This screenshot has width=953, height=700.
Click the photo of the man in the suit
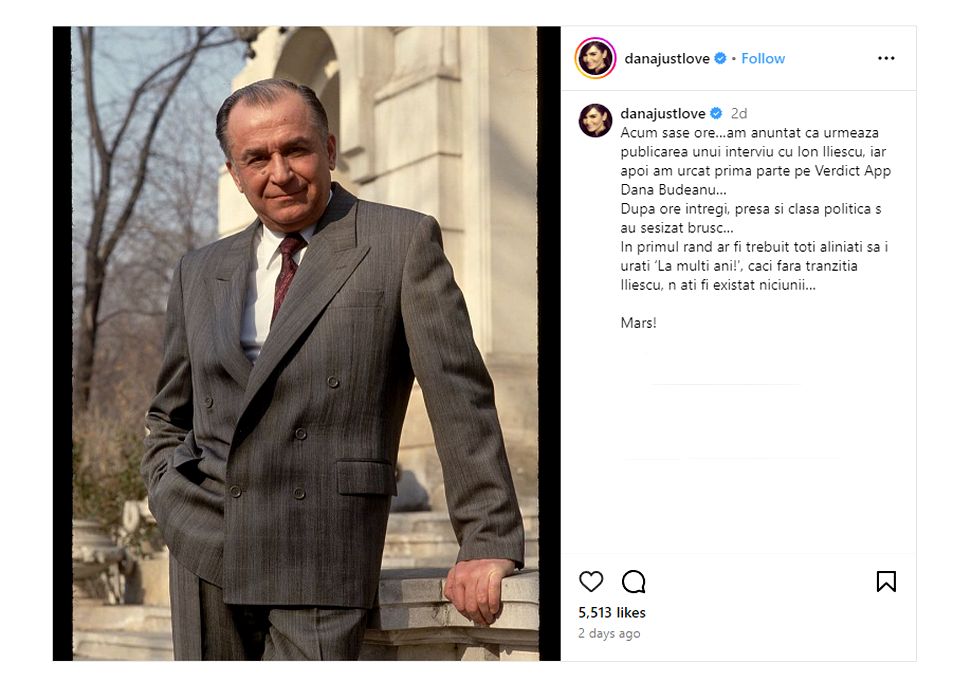[306, 343]
